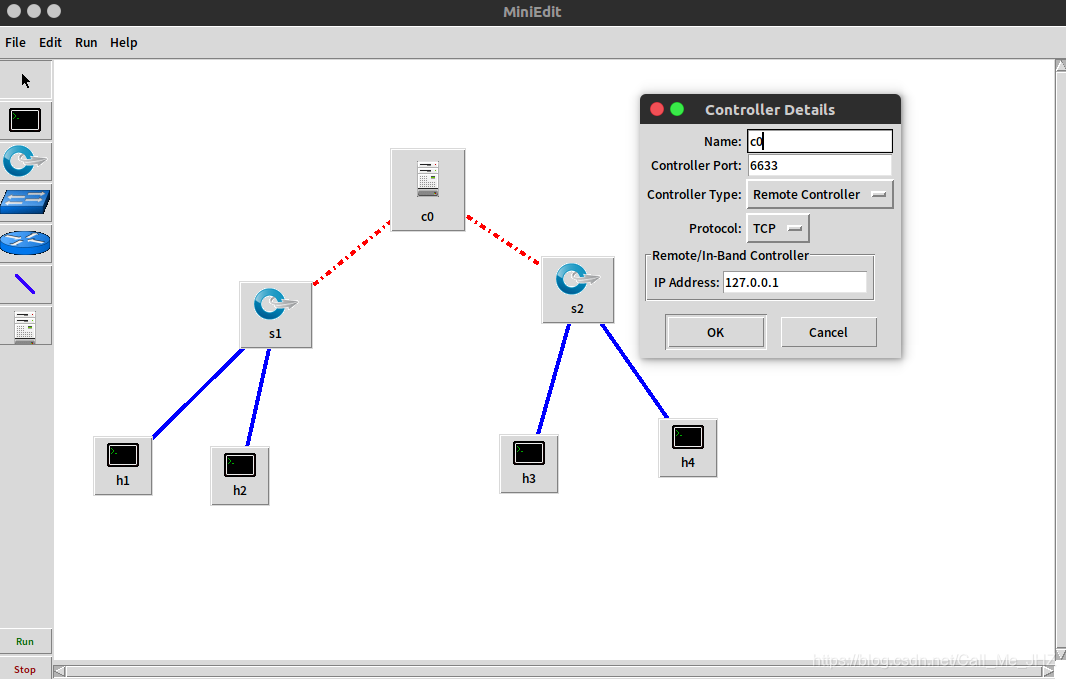This screenshot has width=1066, height=679.
Task: Open the Edit menu
Action: 50,42
